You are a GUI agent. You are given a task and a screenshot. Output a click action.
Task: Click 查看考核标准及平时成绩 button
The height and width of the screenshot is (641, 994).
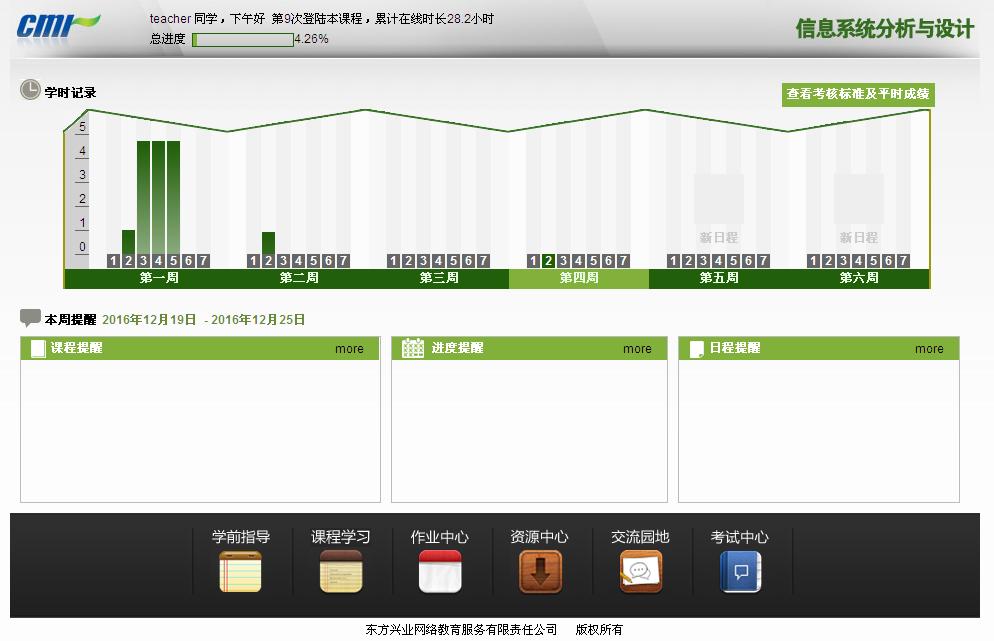[858, 94]
